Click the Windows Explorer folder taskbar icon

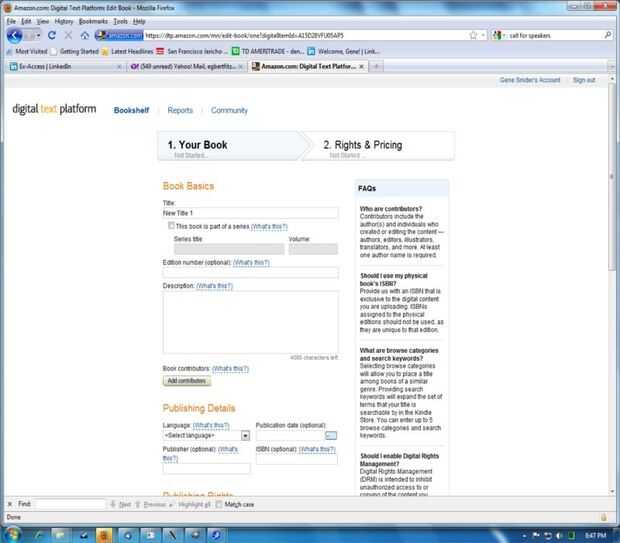(60, 535)
